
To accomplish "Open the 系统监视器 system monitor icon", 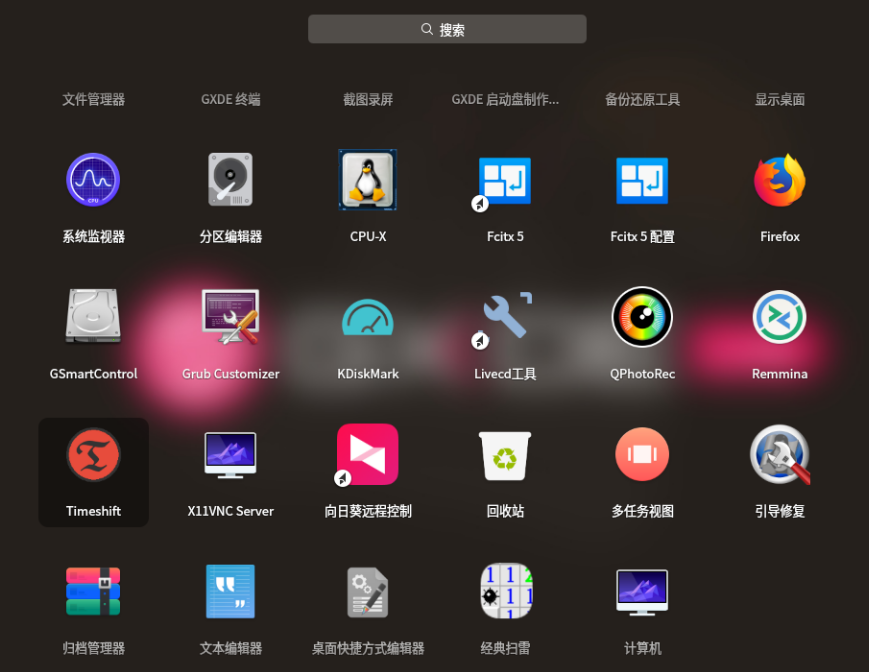I will pyautogui.click(x=93, y=179).
